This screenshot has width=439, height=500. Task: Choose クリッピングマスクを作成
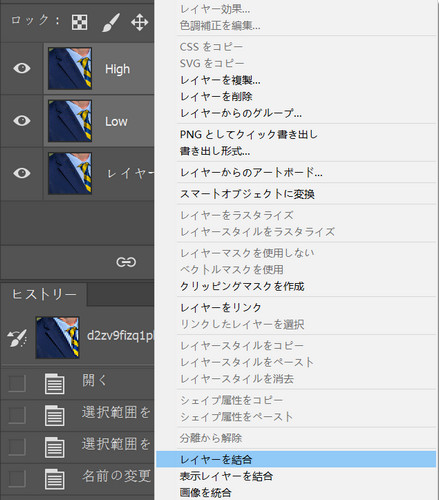[242, 286]
